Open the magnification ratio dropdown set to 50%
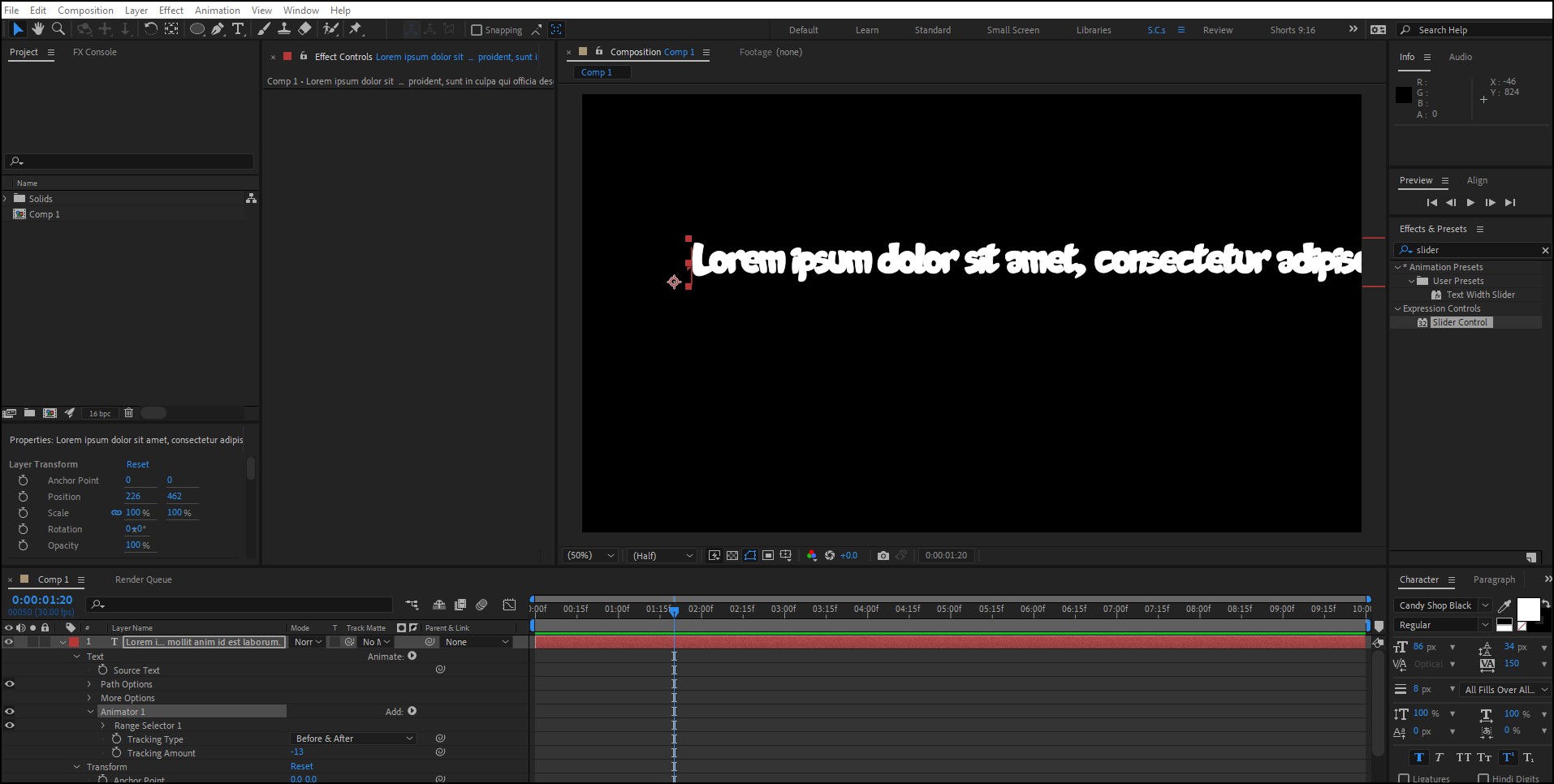 [x=589, y=555]
